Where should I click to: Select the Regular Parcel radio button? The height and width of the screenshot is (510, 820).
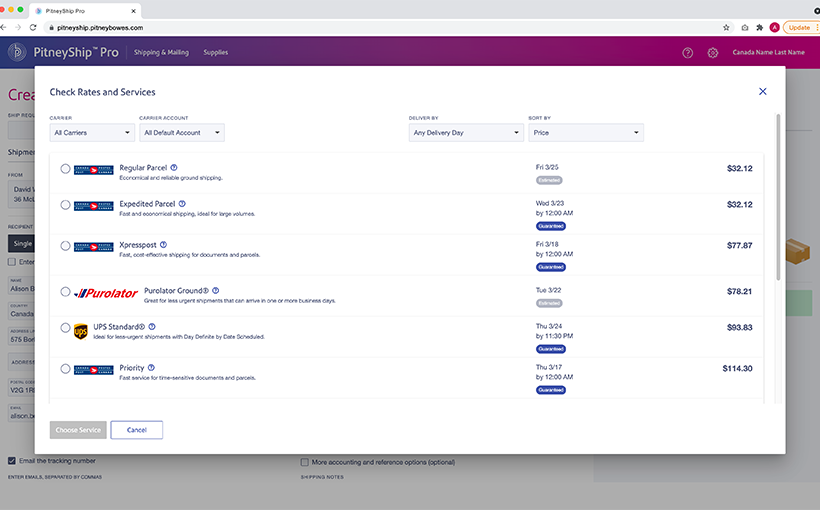pyautogui.click(x=65, y=168)
